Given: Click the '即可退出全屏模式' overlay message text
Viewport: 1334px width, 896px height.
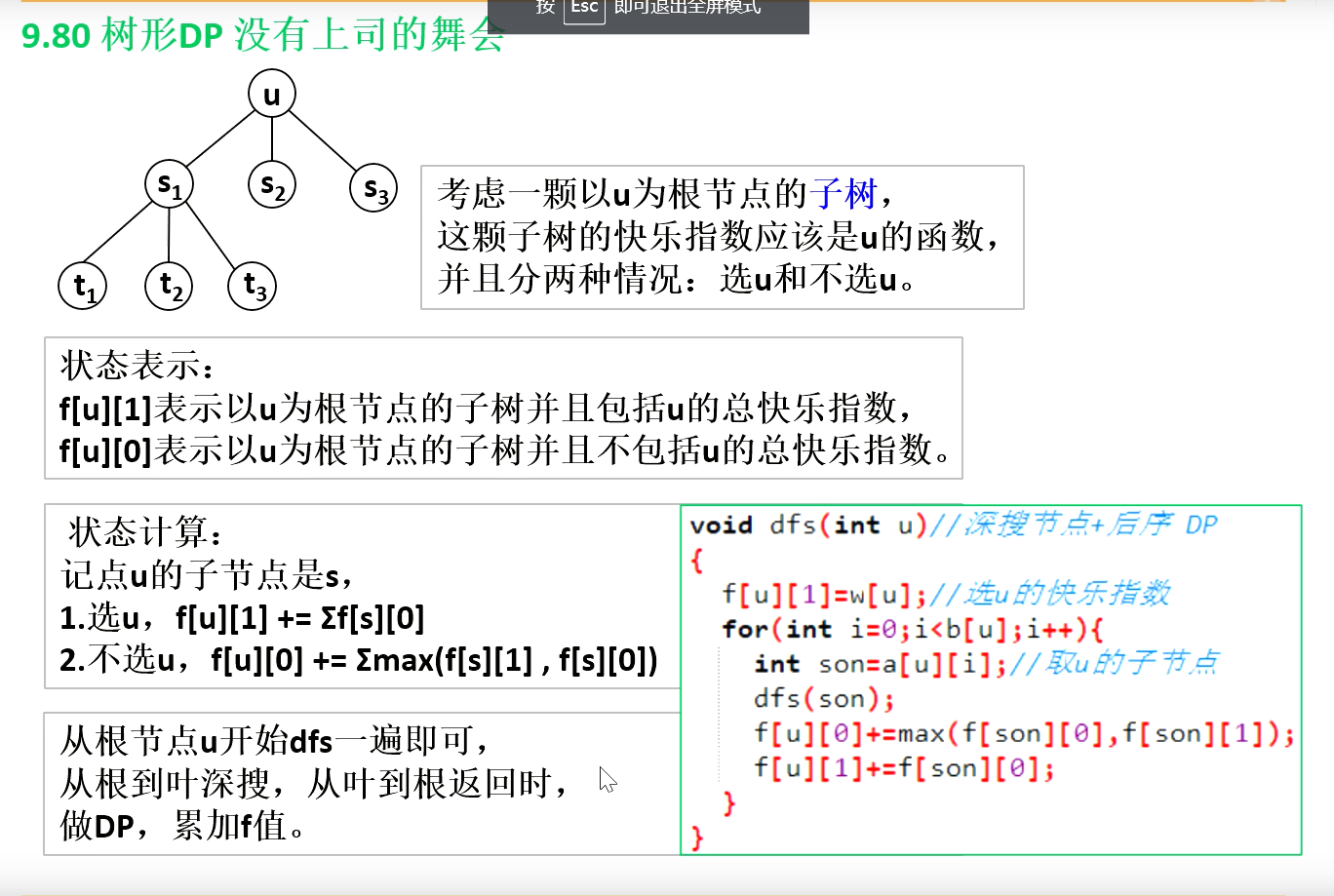Looking at the screenshot, I should (687, 8).
